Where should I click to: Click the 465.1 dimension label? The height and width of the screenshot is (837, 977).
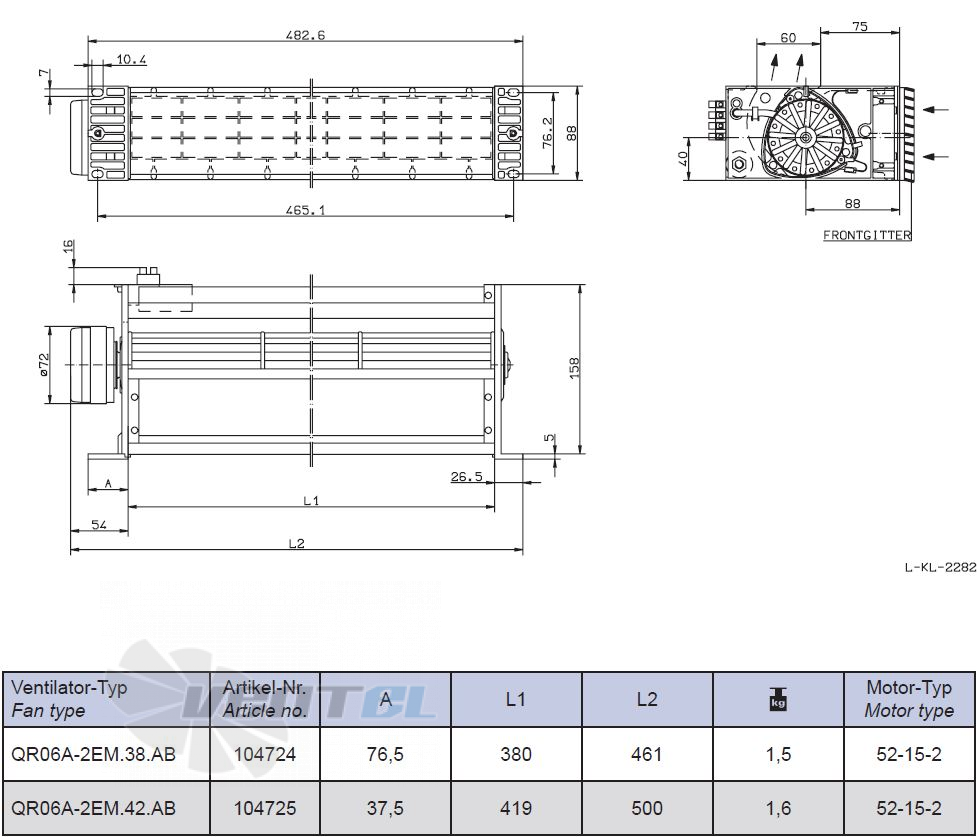[305, 210]
